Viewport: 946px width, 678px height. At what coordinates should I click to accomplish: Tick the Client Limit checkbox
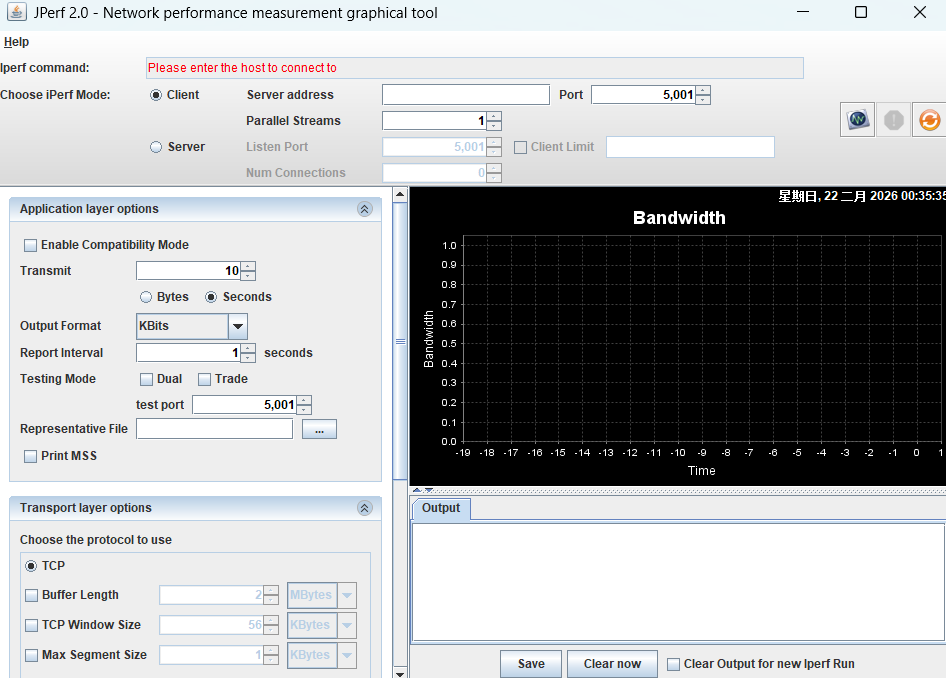[520, 147]
